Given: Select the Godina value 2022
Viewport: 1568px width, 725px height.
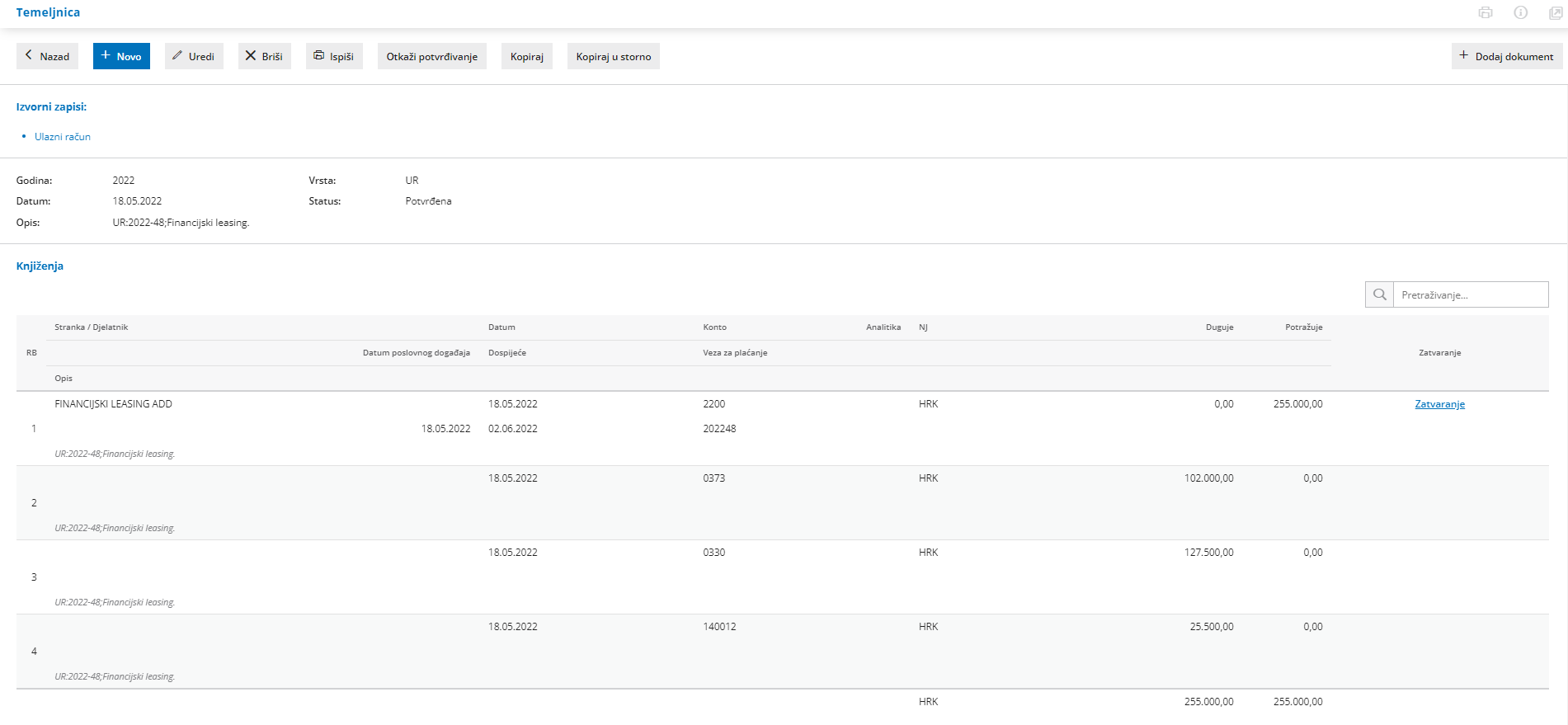Looking at the screenshot, I should tap(124, 181).
